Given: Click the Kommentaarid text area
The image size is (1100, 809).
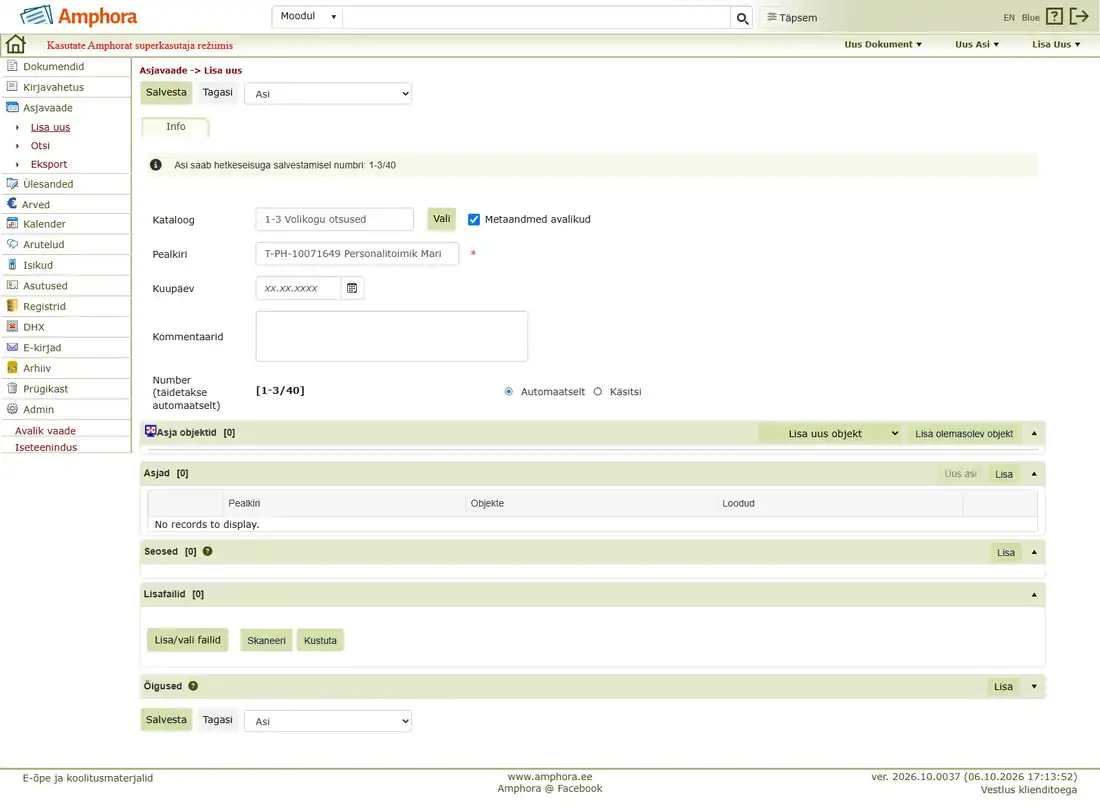Looking at the screenshot, I should click(391, 337).
